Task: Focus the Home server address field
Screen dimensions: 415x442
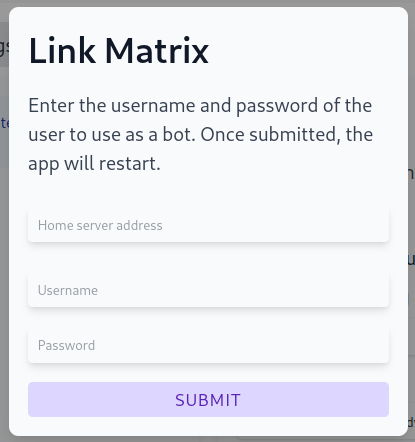Action: point(208,225)
